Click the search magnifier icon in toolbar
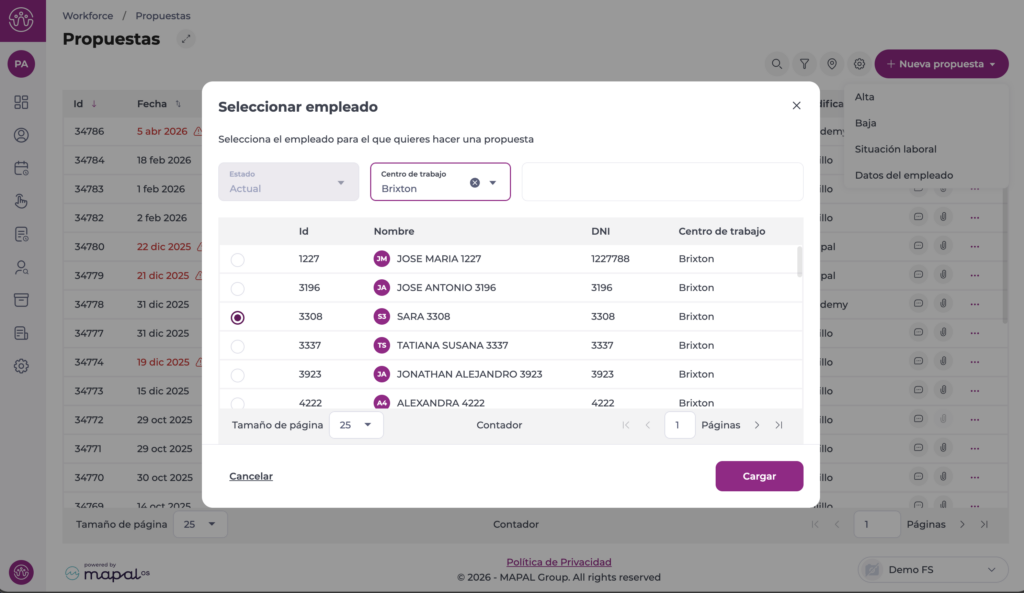1024x593 pixels. pos(777,64)
